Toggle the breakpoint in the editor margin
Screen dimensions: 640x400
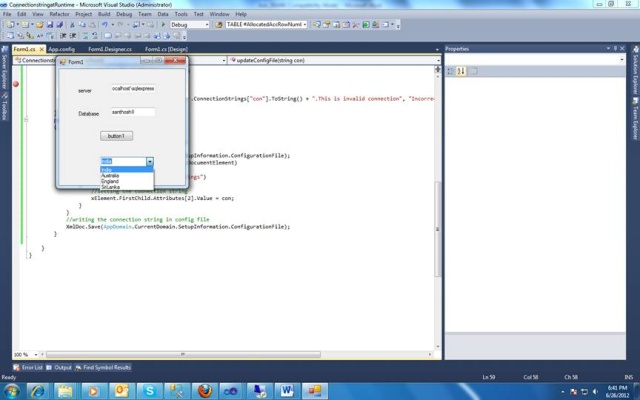pos(16,84)
